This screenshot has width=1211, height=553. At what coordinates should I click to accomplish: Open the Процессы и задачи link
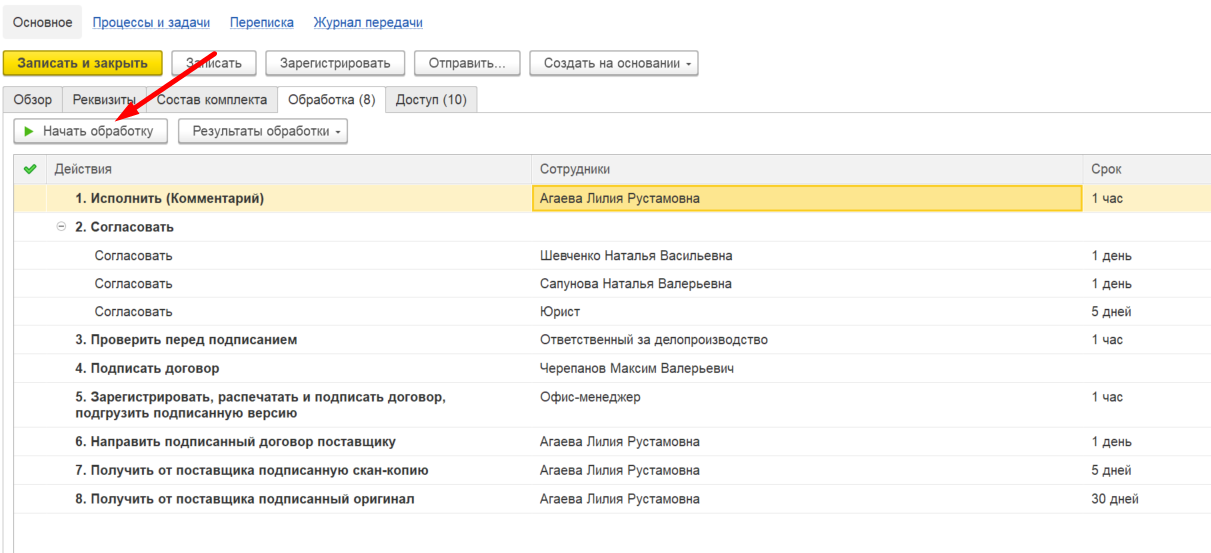click(151, 22)
